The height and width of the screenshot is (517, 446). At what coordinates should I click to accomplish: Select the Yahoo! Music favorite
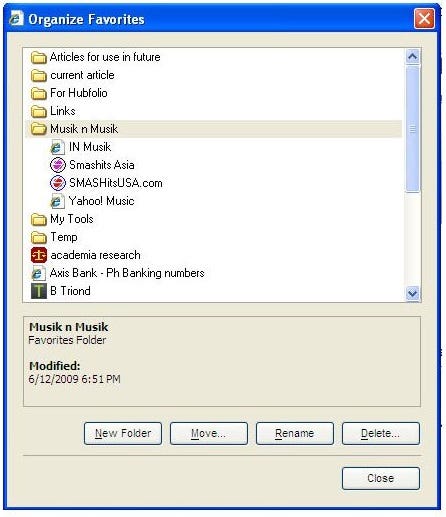(x=101, y=201)
